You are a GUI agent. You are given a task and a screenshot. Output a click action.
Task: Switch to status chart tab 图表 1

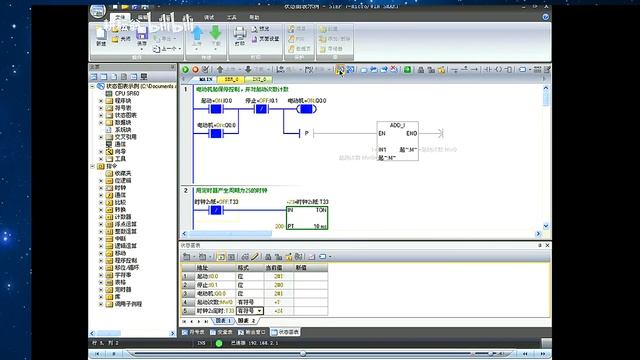click(224, 321)
